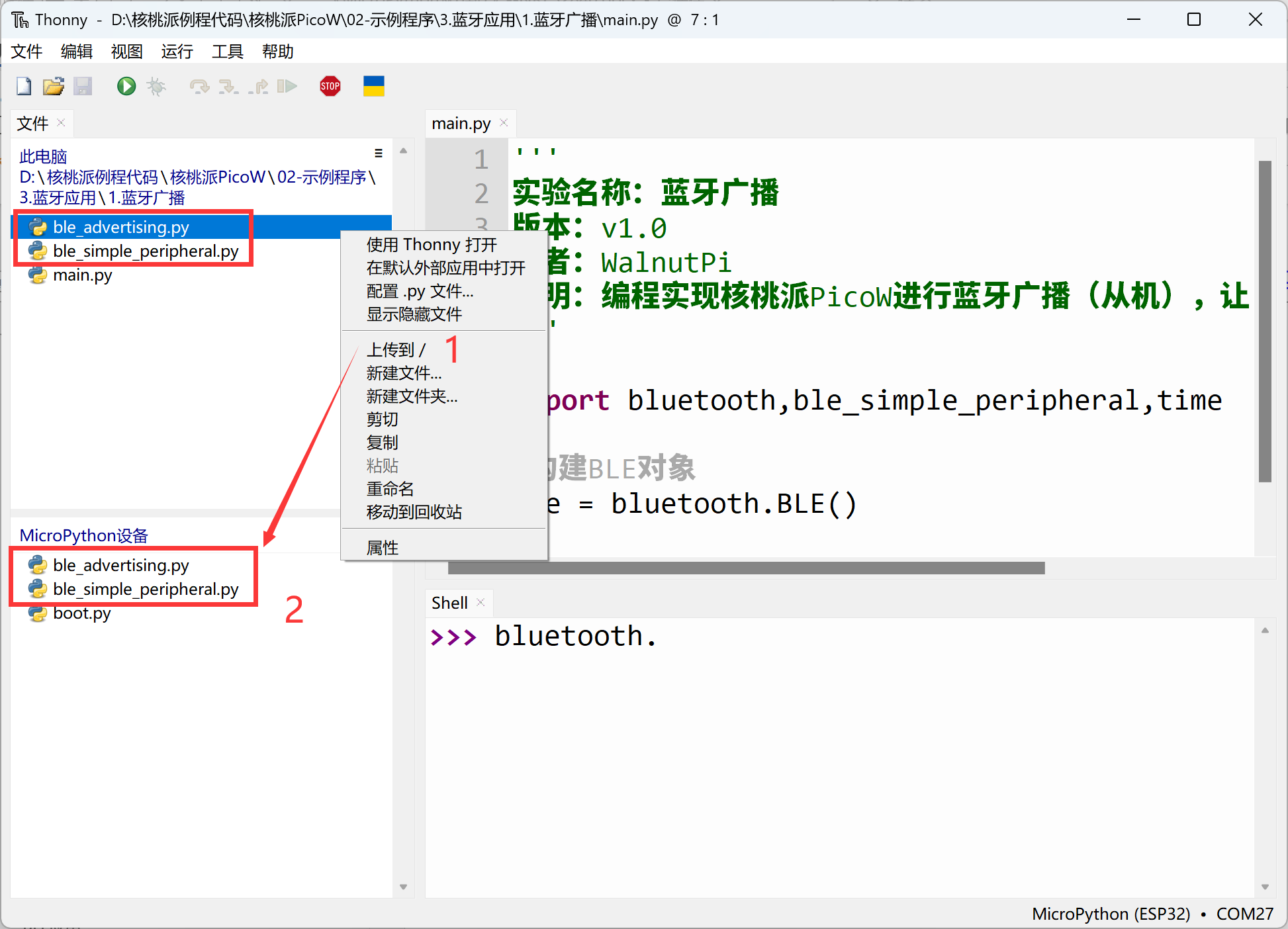Run current script with green play icon
The image size is (1288, 929).
[126, 86]
